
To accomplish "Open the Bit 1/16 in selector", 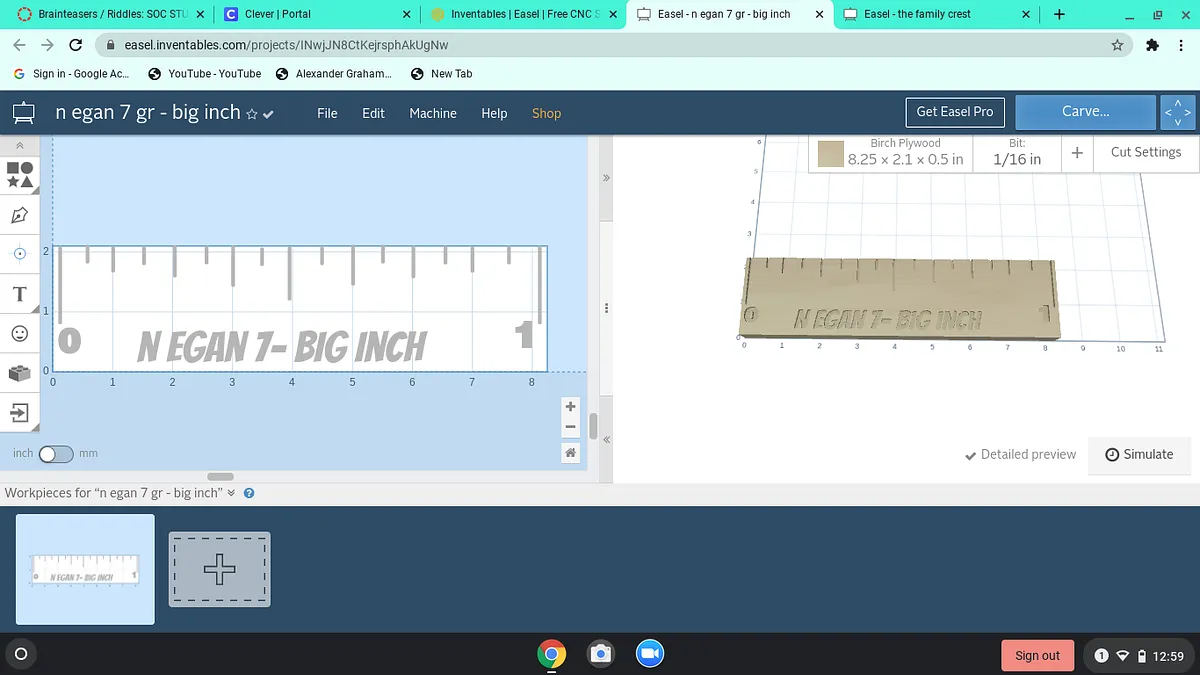I will [x=1017, y=153].
